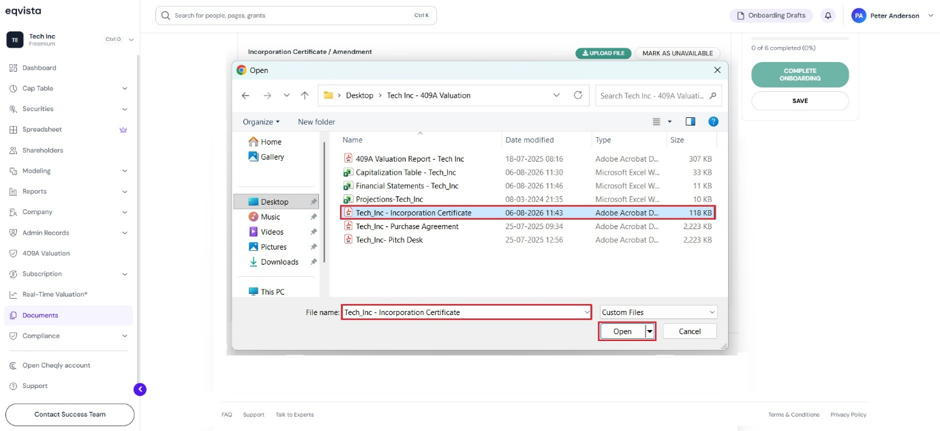The image size is (940, 431).
Task: Click the Back arrow in the file dialog
Action: (x=245, y=95)
